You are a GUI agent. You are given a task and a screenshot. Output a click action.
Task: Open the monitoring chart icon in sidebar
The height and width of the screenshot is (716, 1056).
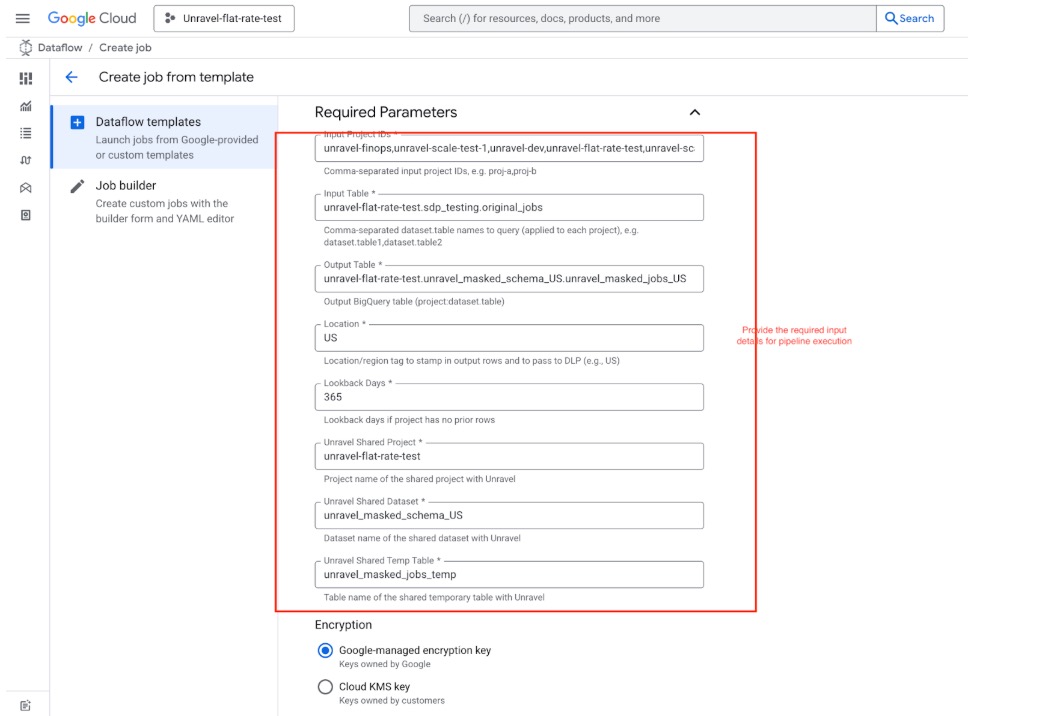tap(26, 106)
